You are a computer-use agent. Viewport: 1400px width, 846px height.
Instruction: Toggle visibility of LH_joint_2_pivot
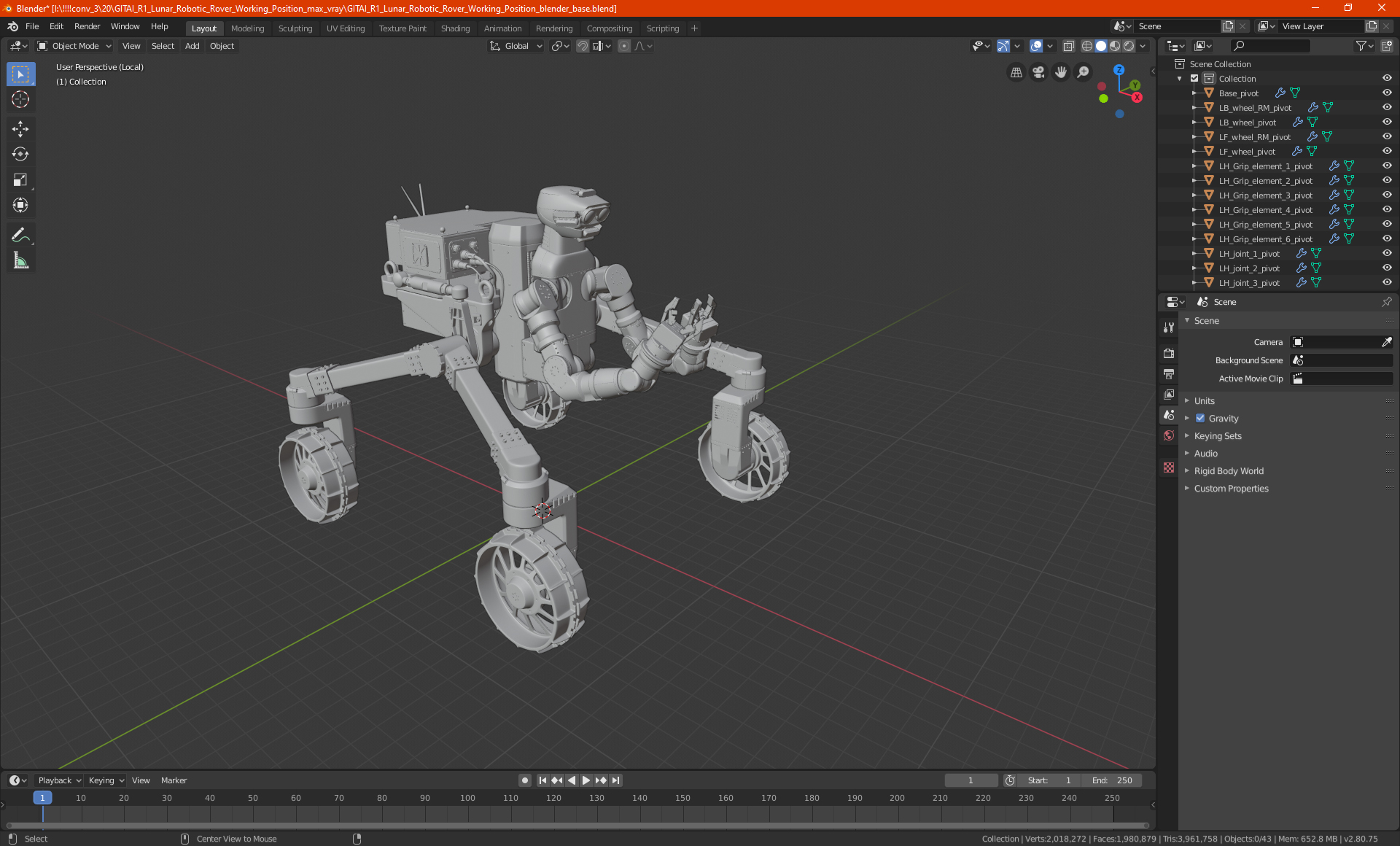coord(1386,268)
